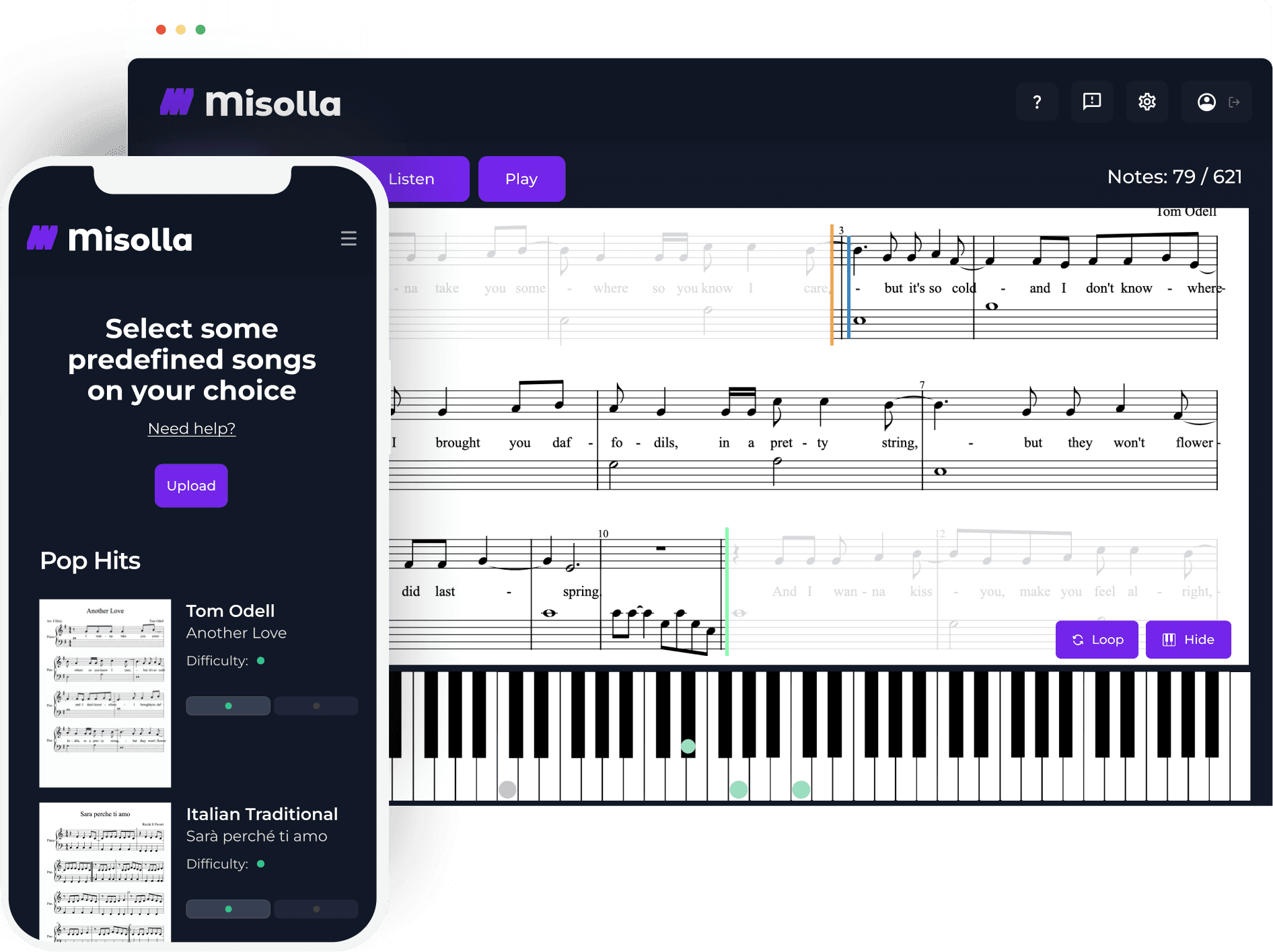Open the hamburger menu on the phone

(x=349, y=238)
